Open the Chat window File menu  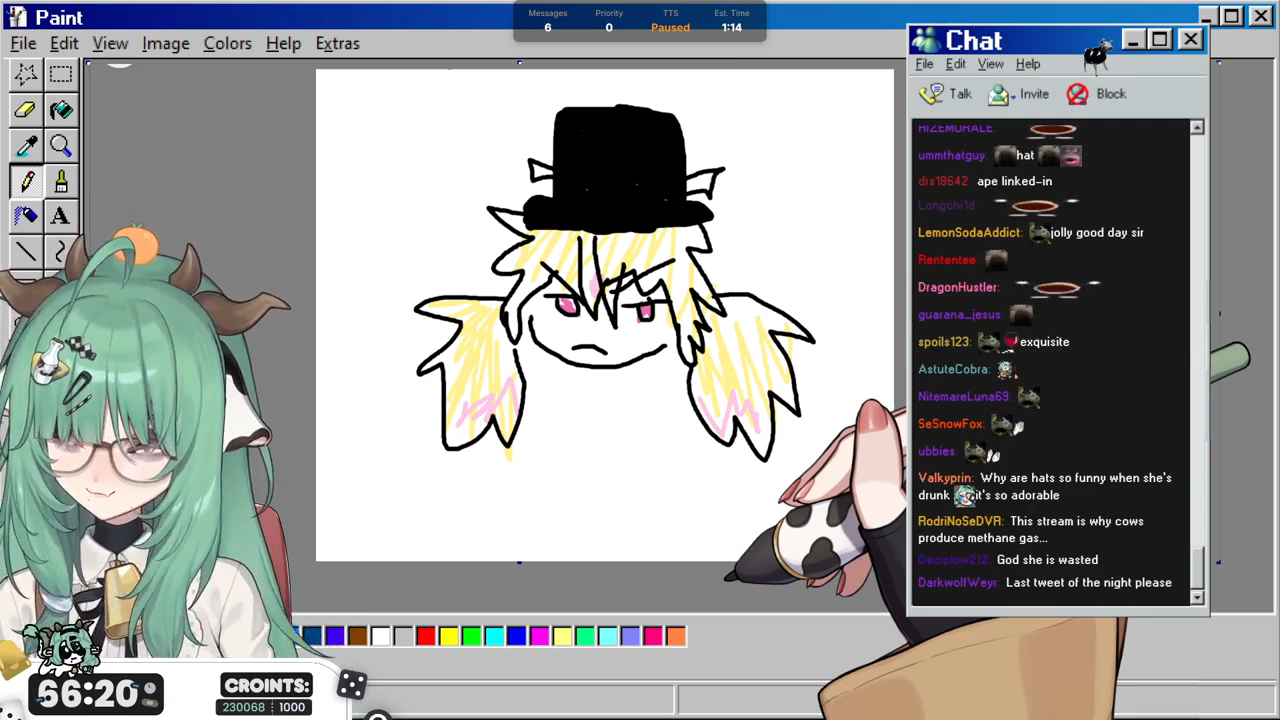pos(924,64)
